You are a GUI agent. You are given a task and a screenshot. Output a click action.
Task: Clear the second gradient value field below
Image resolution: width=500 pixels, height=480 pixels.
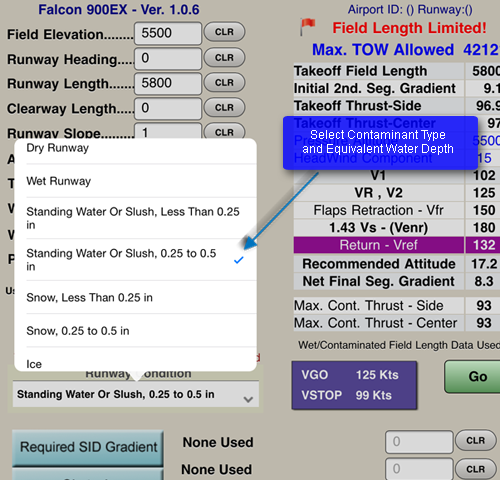(476, 469)
